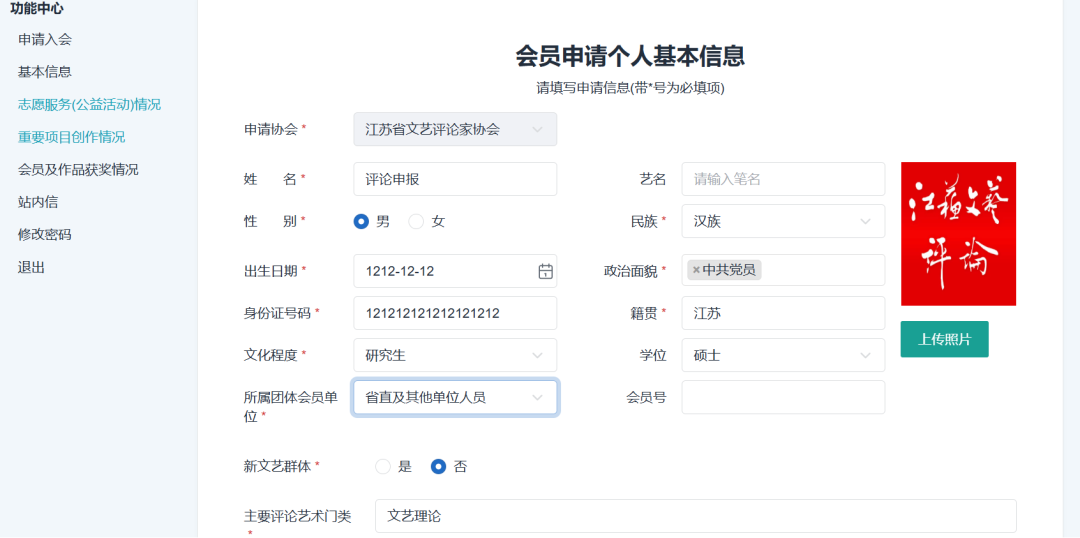Open 修改密码 in the sidebar
This screenshot has height=538, width=1080.
(45, 234)
